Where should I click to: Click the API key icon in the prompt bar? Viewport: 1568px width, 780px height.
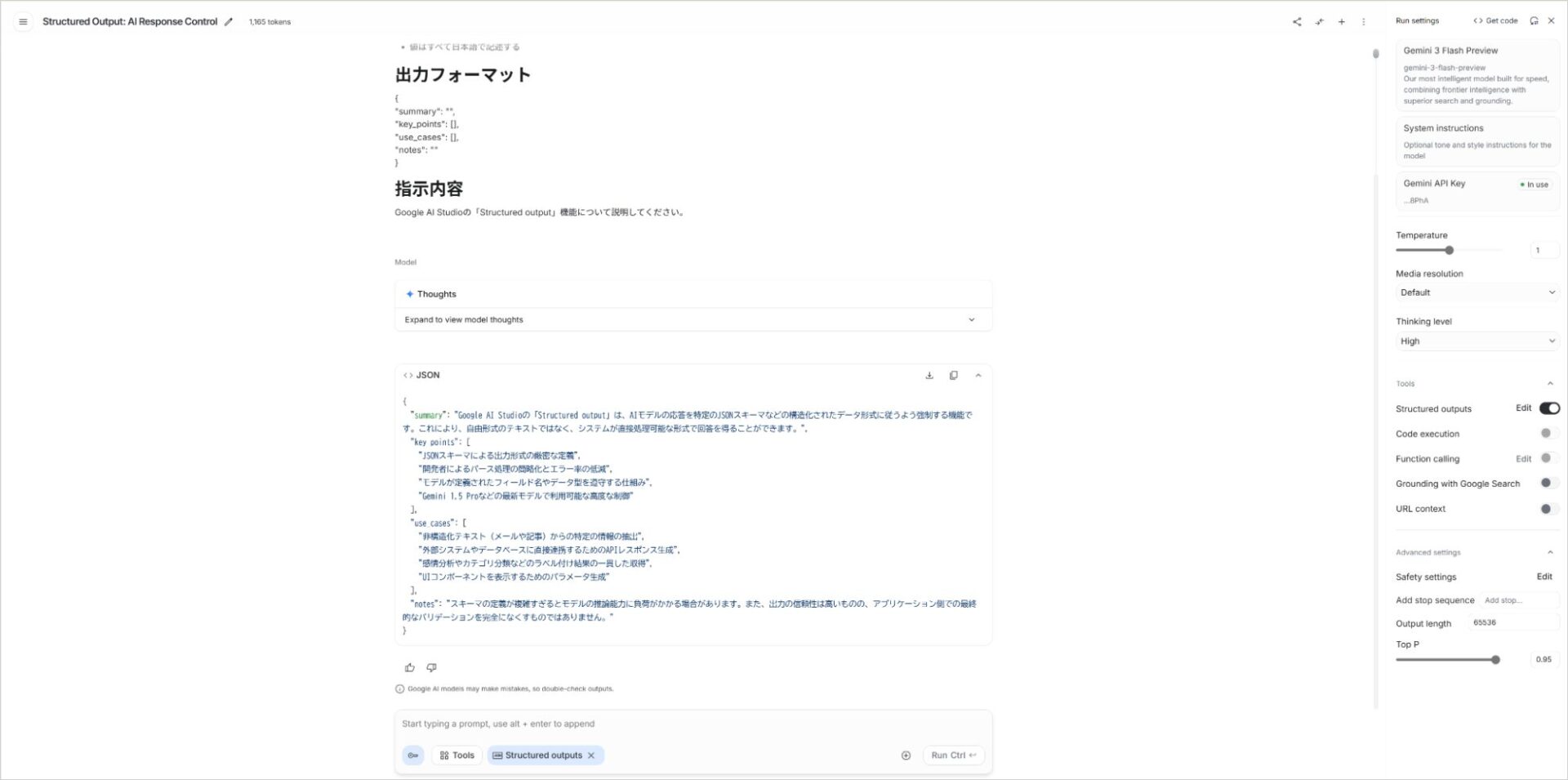[413, 755]
